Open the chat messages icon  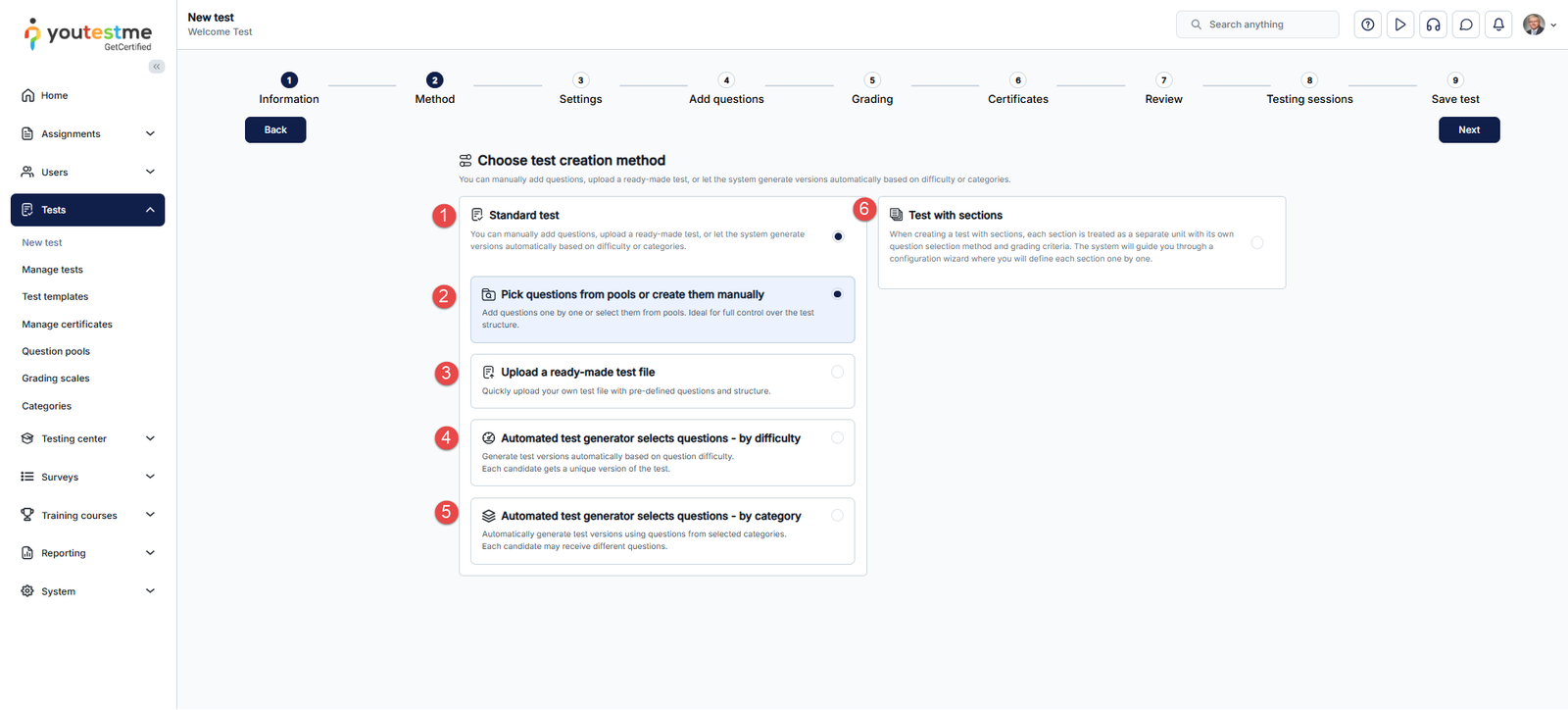coord(1466,25)
